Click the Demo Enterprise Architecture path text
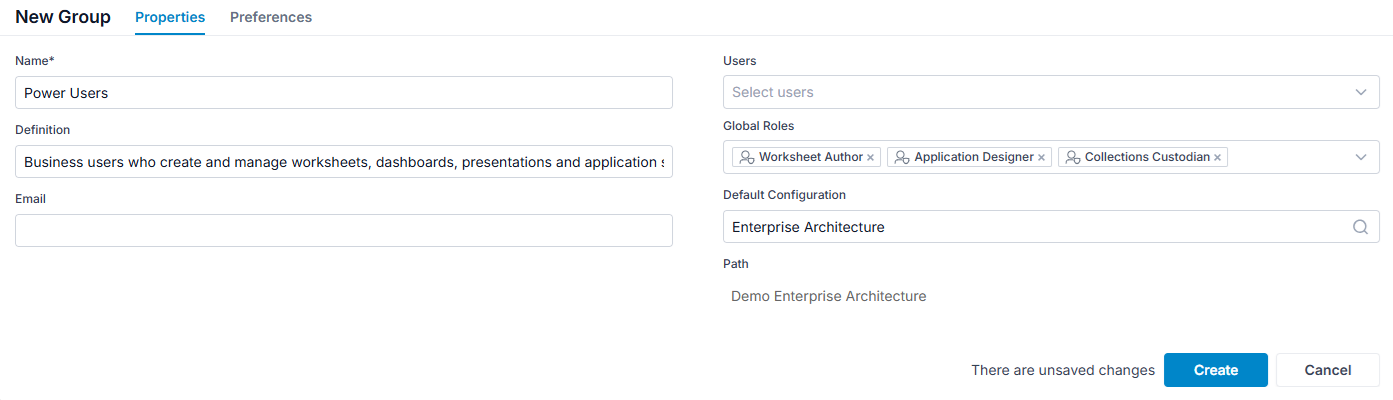The height and width of the screenshot is (400, 1393). 828,296
